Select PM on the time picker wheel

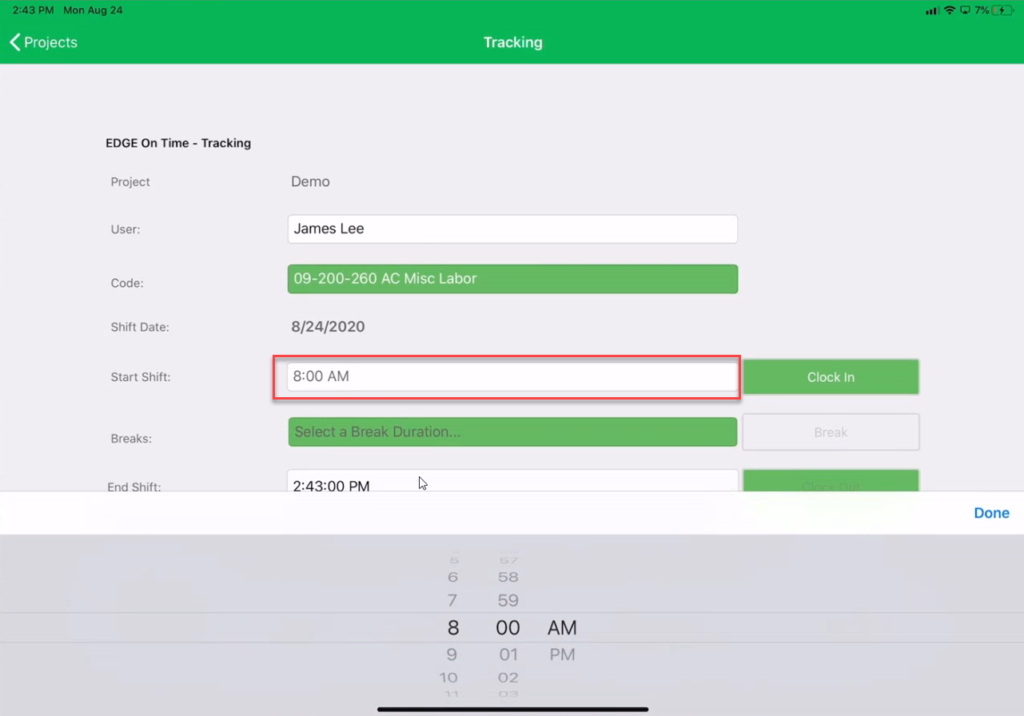[x=562, y=654]
